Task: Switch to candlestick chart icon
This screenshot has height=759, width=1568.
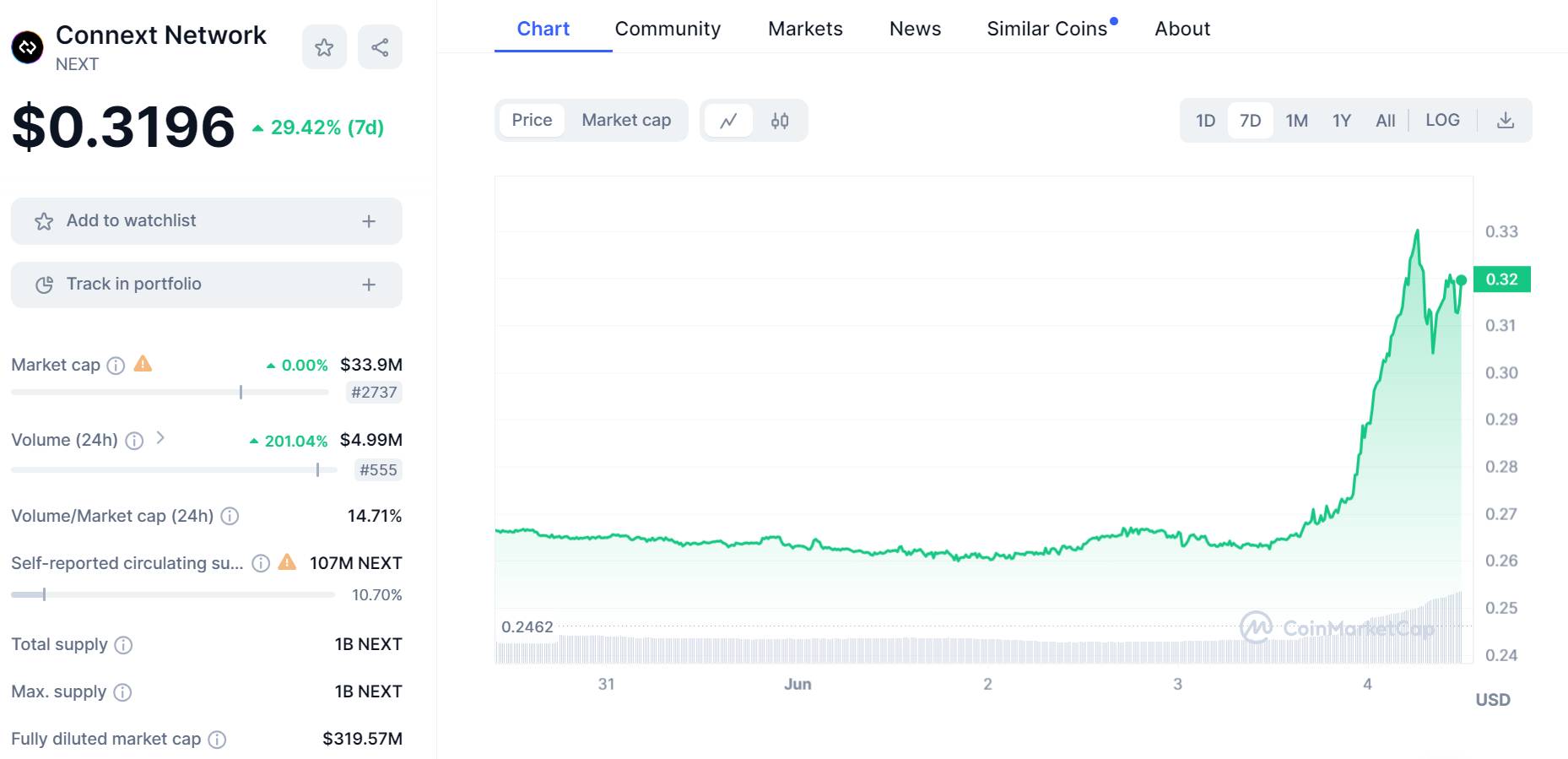Action: point(780,121)
